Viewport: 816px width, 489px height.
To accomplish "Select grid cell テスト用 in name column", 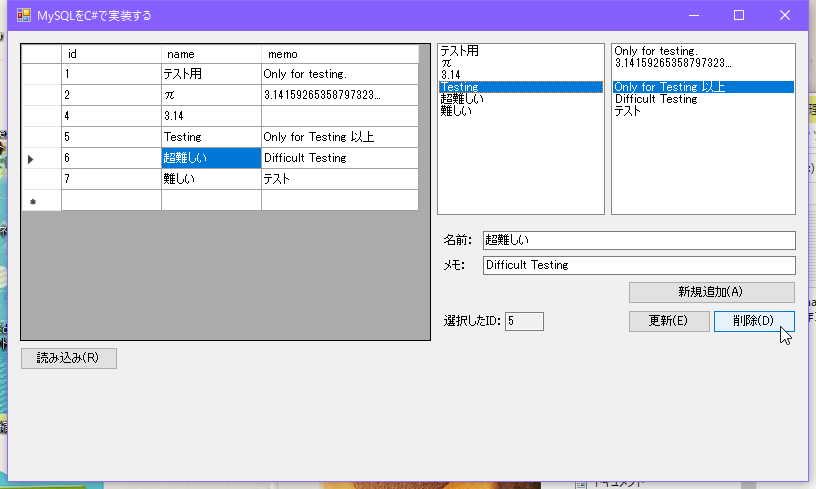I will coord(211,74).
